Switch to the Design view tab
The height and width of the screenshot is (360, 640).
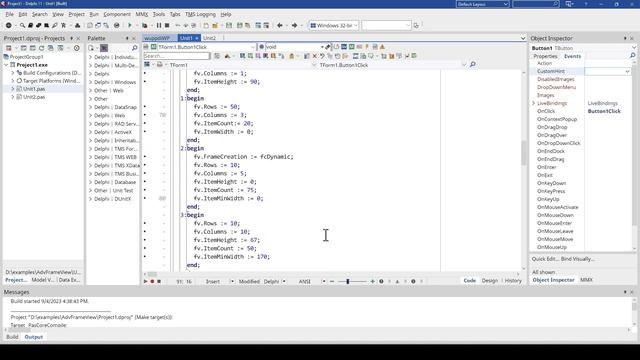click(489, 281)
